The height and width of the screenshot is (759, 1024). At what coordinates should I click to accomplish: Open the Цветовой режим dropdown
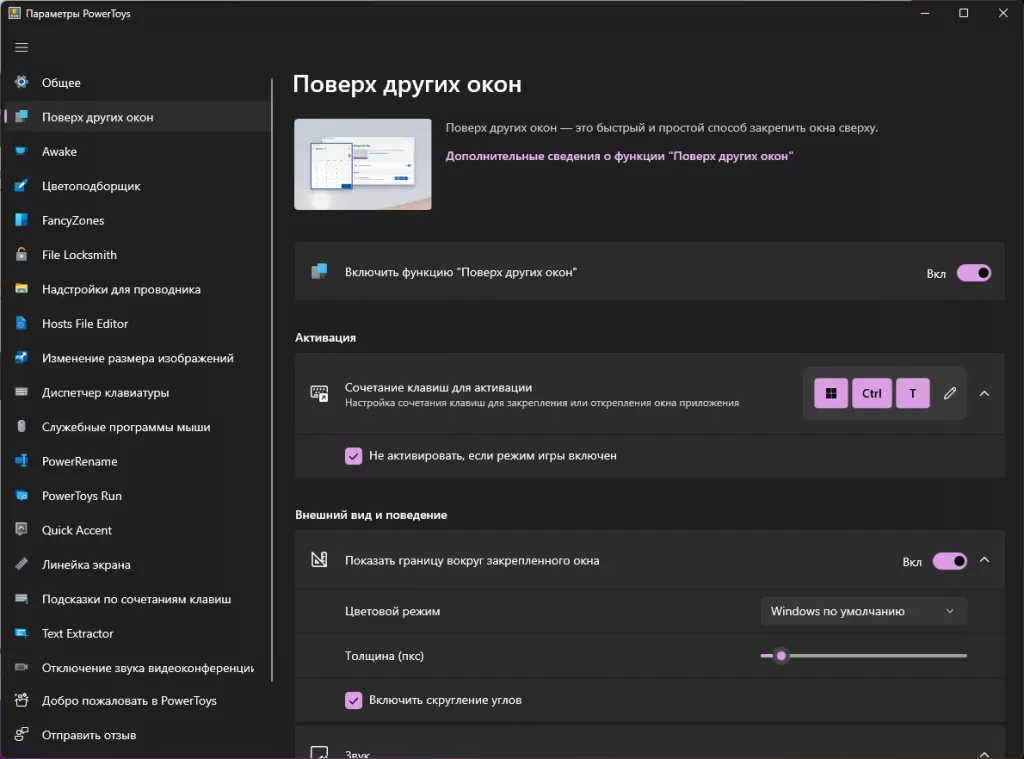pyautogui.click(x=863, y=611)
